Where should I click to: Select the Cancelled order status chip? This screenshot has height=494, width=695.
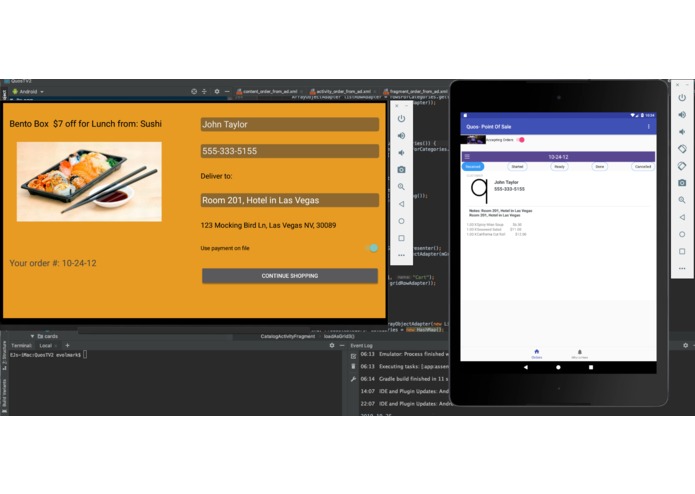(643, 167)
